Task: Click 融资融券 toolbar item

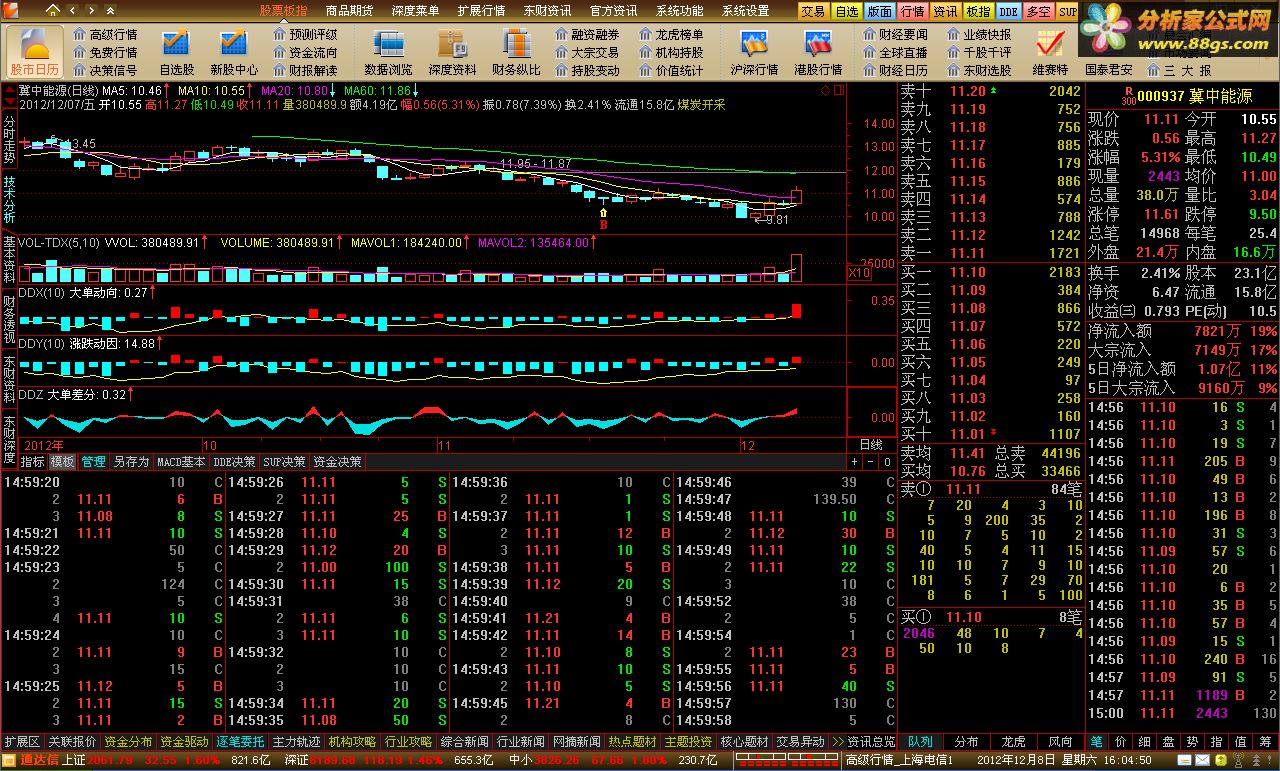Action: 587,34
